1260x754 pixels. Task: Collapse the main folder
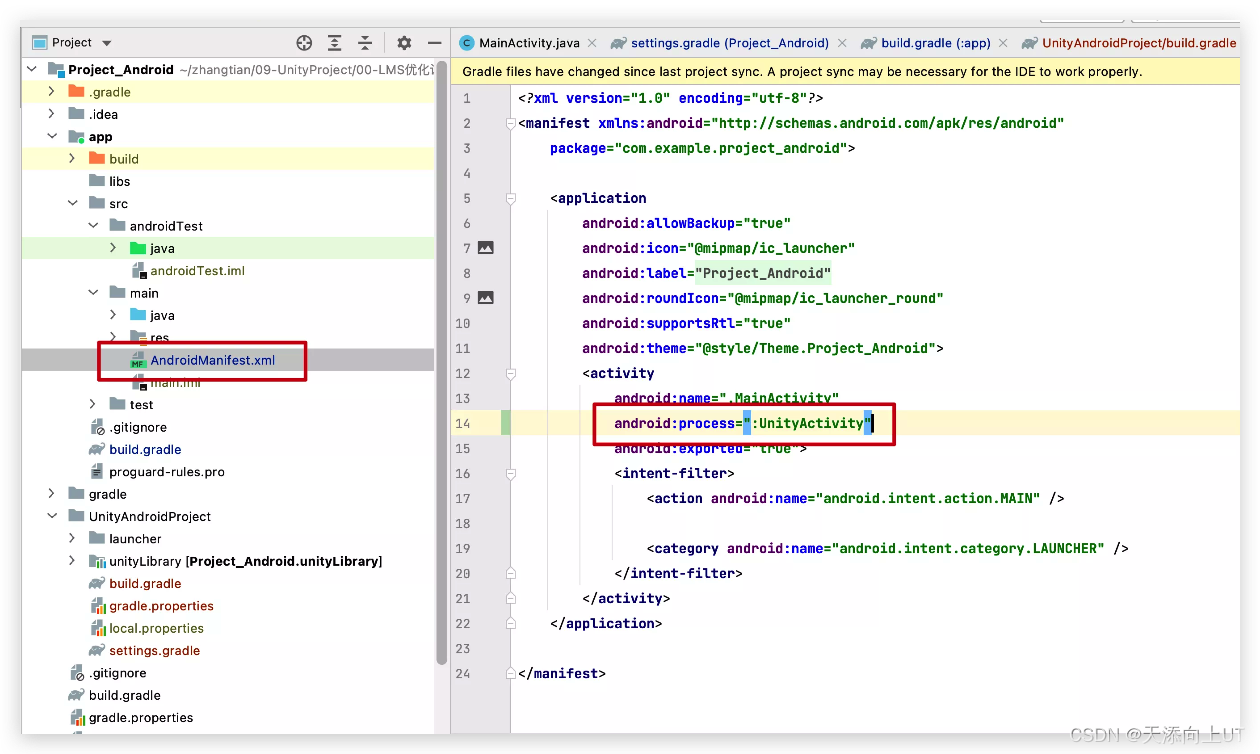click(93, 293)
